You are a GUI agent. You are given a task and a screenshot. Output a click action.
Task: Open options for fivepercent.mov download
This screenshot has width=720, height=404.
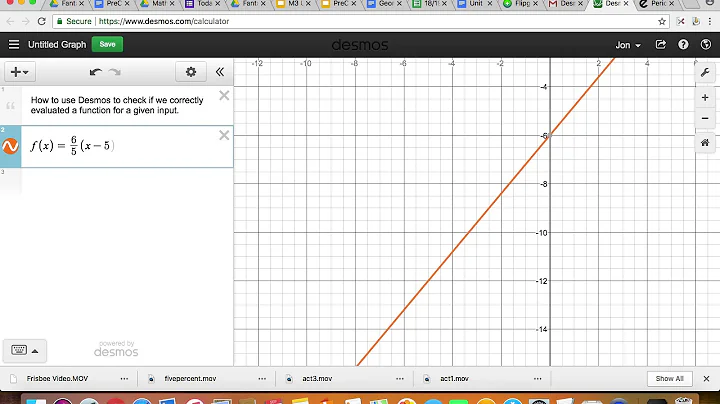[262, 379]
